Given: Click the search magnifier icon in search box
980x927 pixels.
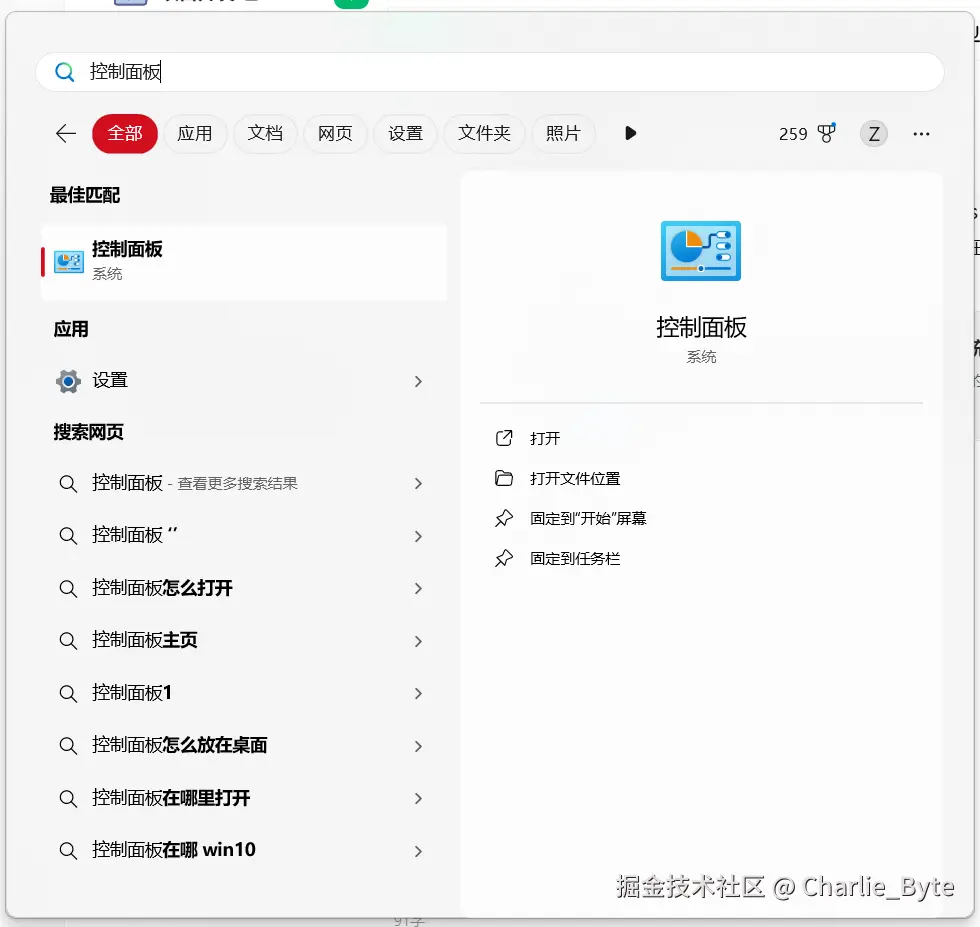Looking at the screenshot, I should click(x=64, y=73).
